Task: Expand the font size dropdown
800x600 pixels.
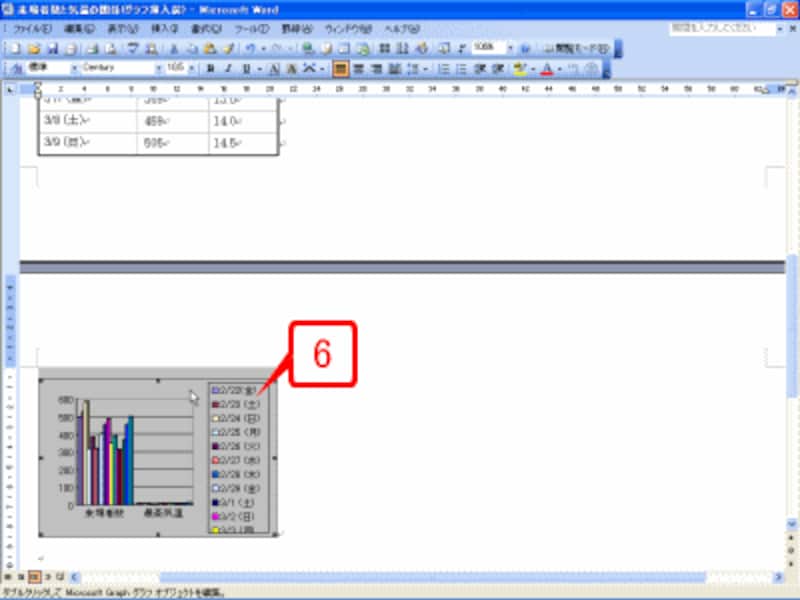Action: (193, 69)
